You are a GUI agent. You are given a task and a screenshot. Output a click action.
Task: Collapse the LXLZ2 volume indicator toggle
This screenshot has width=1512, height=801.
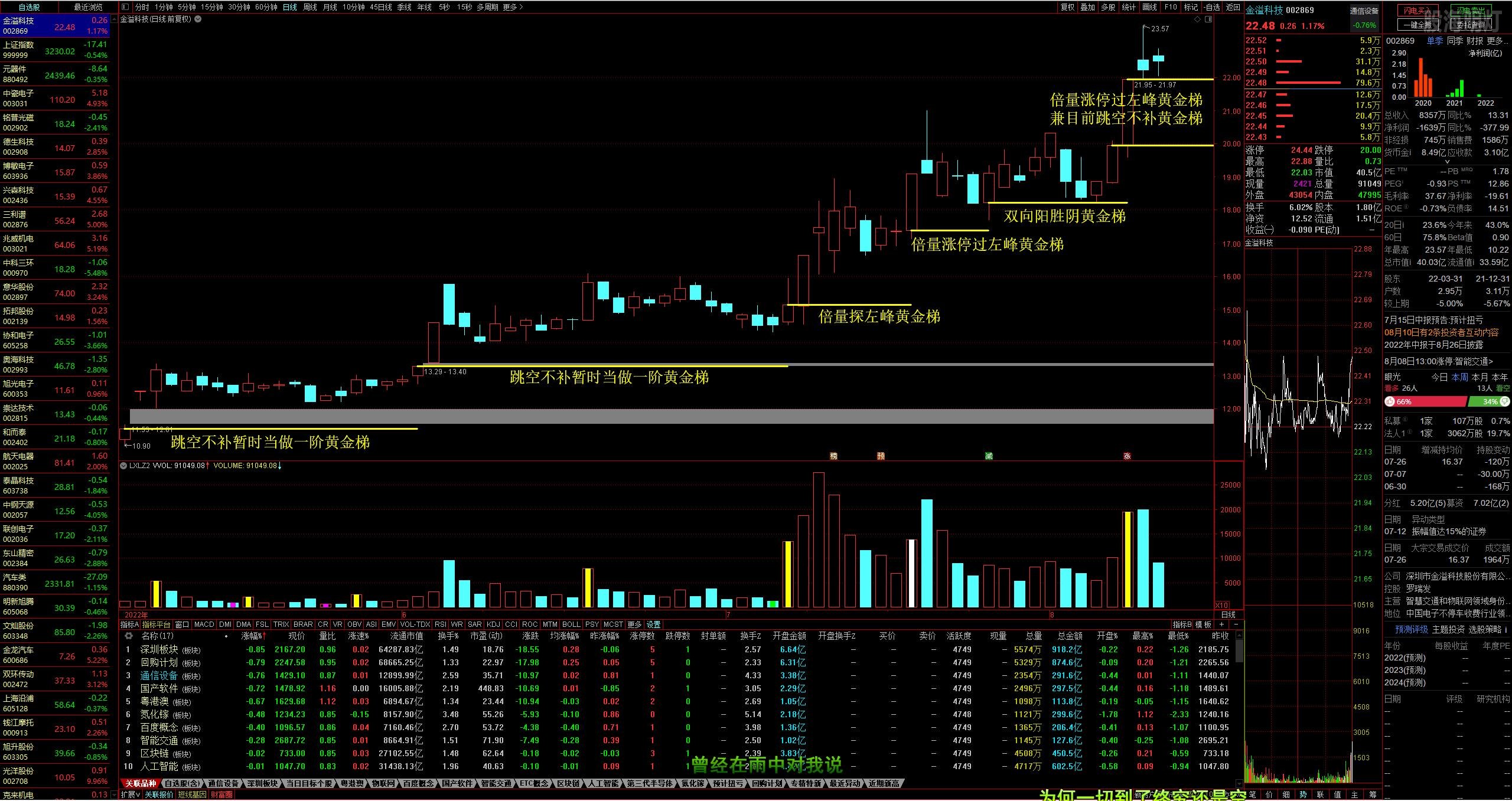coord(123,466)
